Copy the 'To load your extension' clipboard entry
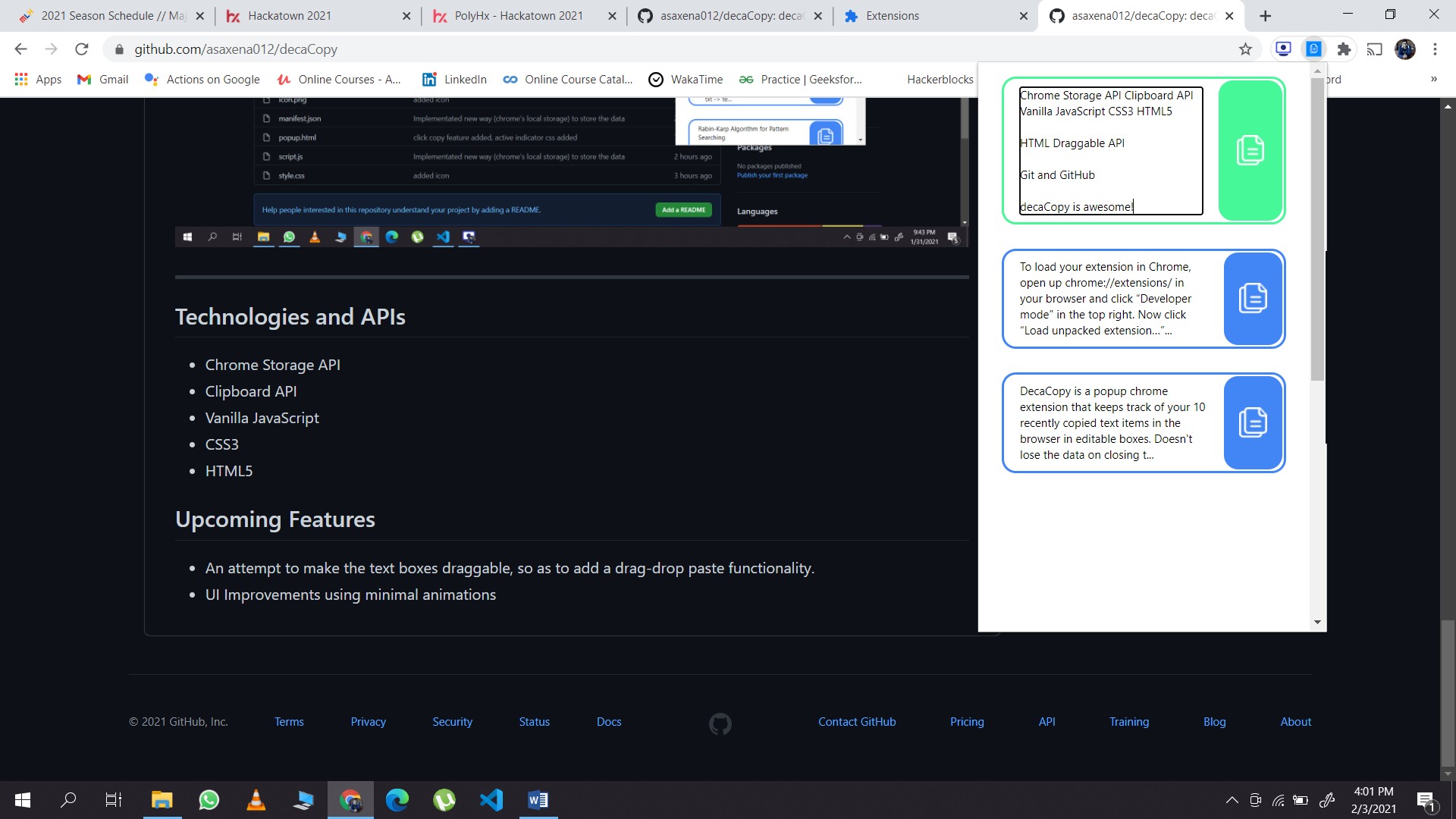 1253,298
